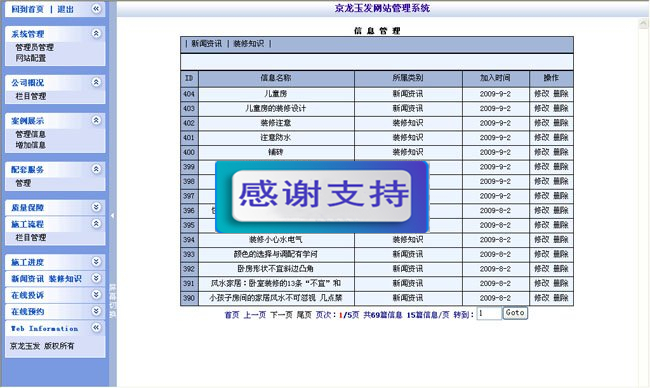Click 删除 for record 390
Screen dimensions: 650x388
pos(561,298)
